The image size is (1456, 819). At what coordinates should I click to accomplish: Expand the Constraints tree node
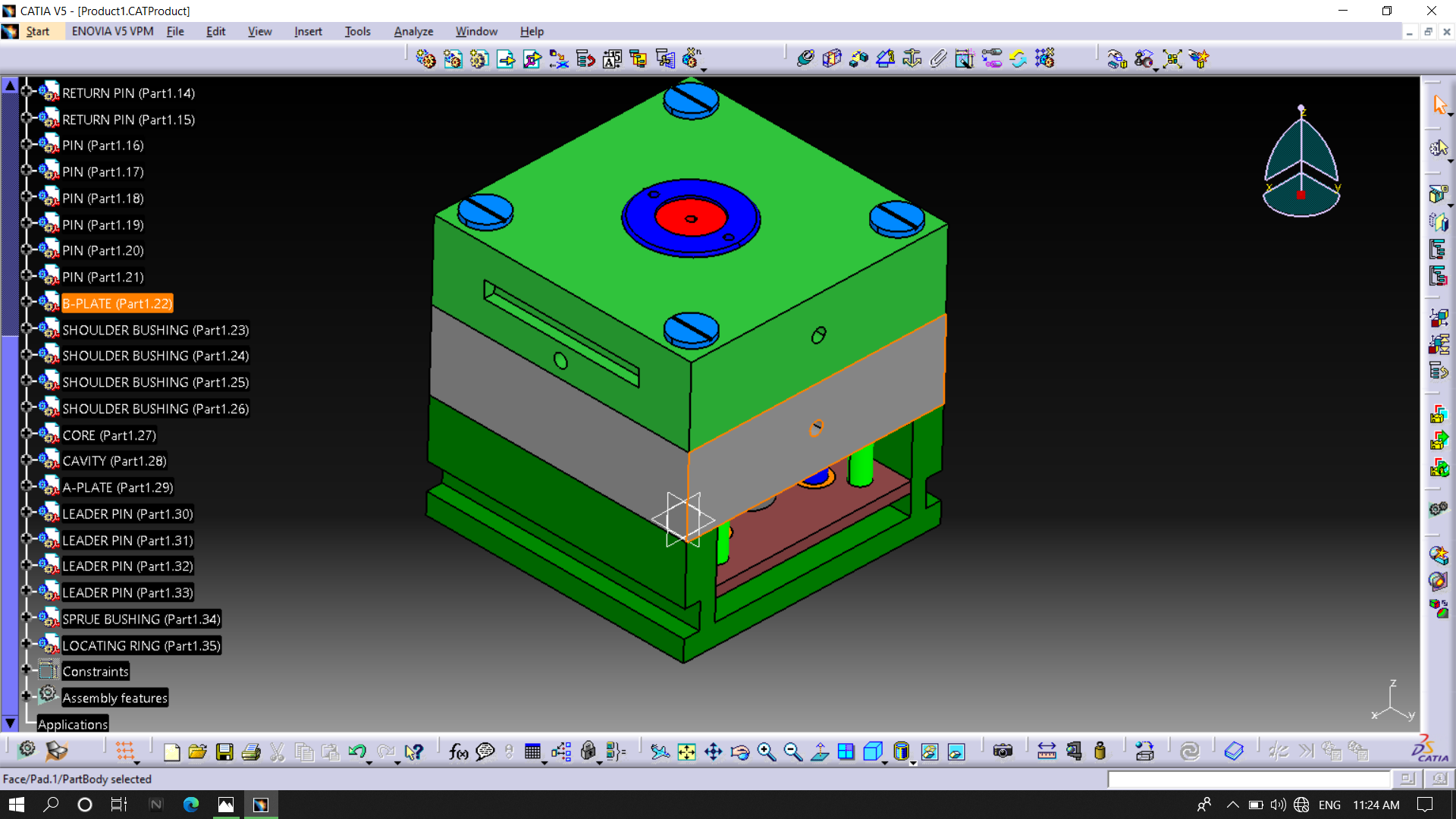pos(27,670)
